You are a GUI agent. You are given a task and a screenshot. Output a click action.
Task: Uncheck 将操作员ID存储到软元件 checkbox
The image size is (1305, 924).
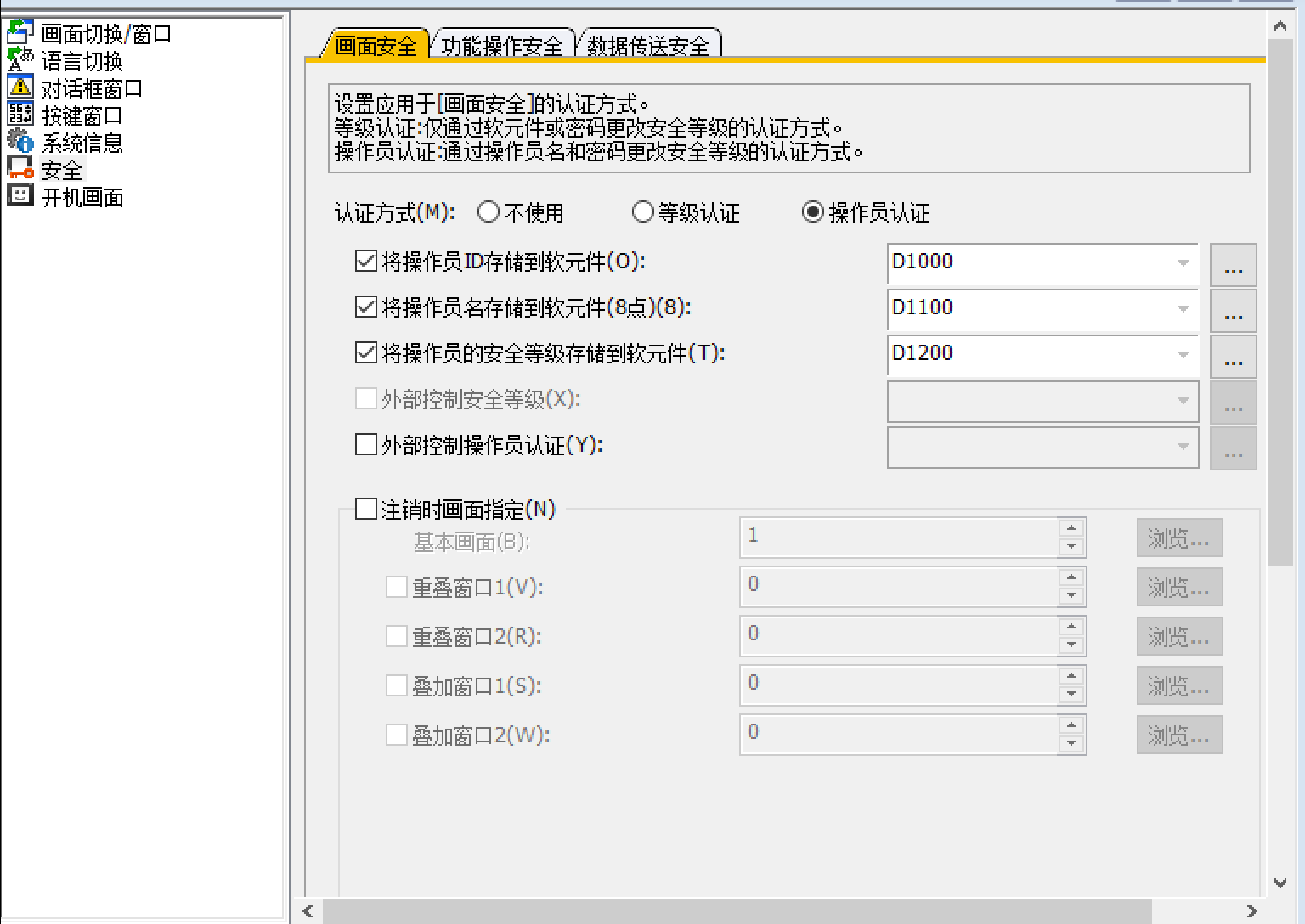(x=365, y=262)
